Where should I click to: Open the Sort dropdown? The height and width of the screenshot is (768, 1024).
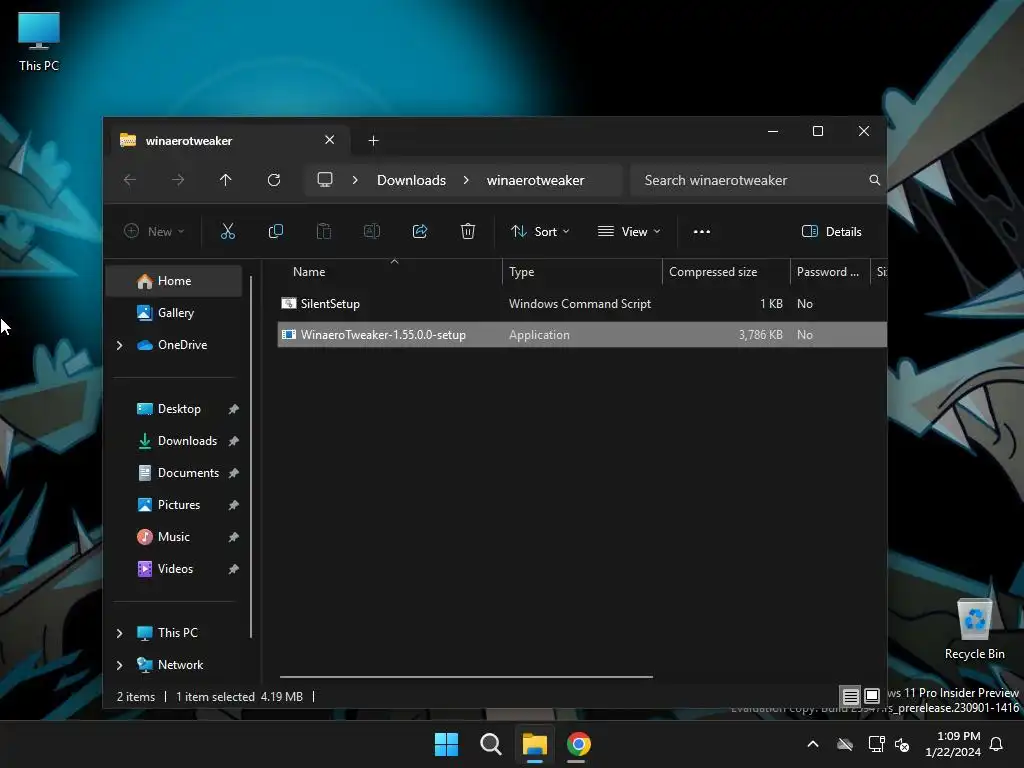click(x=540, y=232)
